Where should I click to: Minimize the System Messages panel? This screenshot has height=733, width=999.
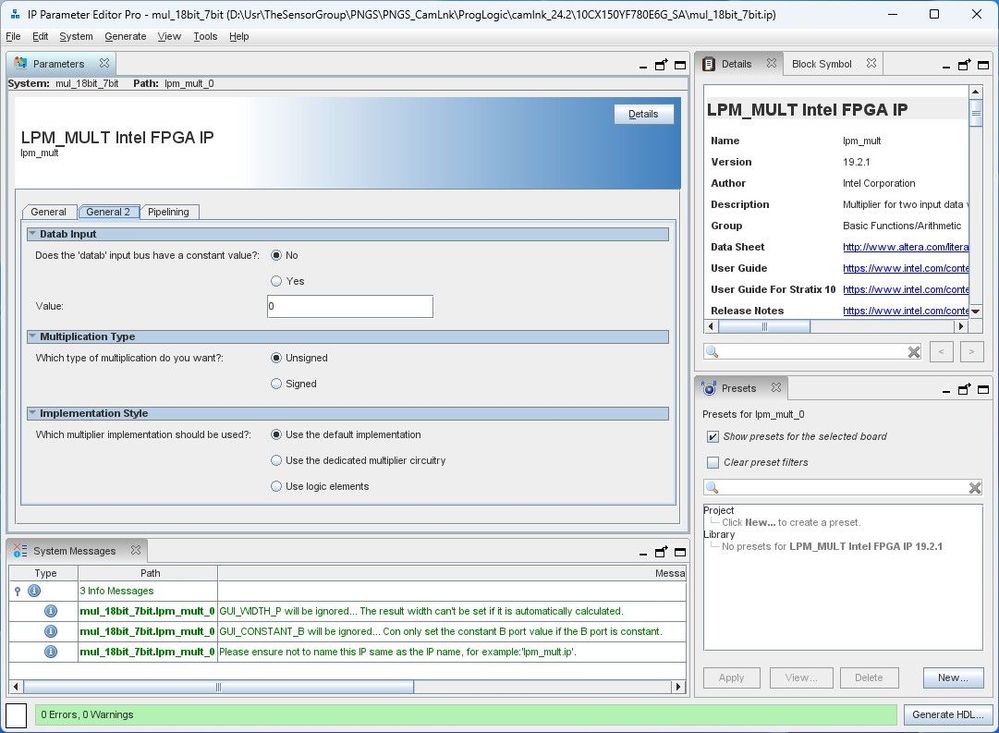tap(643, 553)
